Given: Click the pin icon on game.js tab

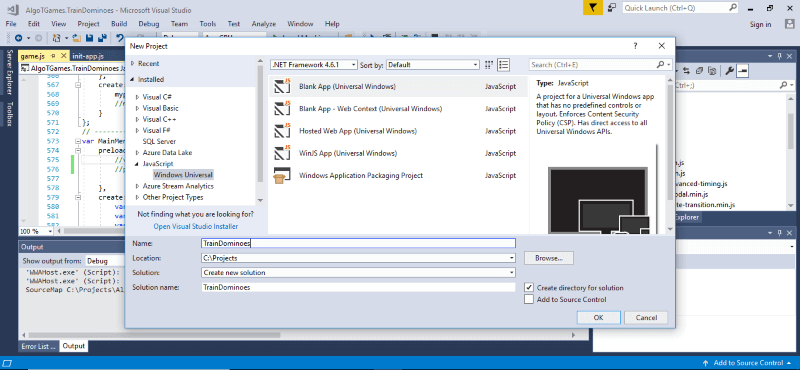Looking at the screenshot, I should click(x=53, y=56).
